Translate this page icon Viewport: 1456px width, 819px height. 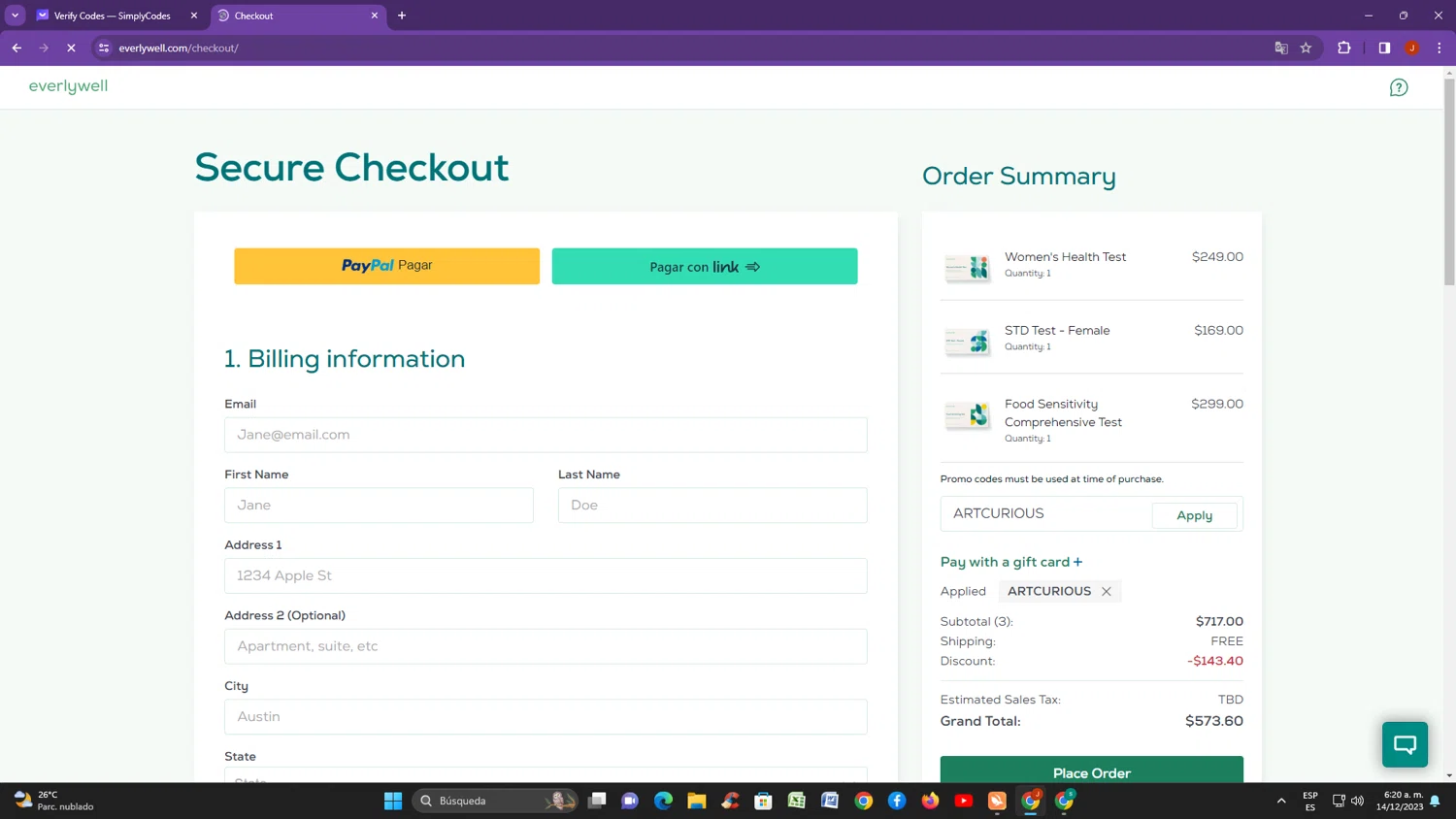click(1281, 48)
